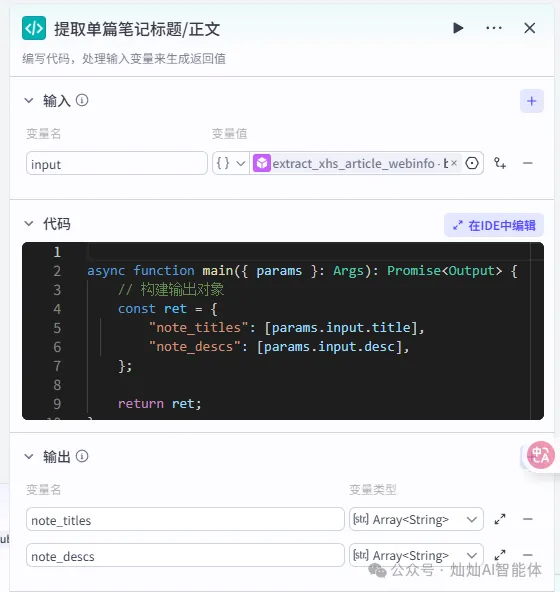The width and height of the screenshot is (560, 592).
Task: Collapse the 输入 section
Action: pos(29,100)
